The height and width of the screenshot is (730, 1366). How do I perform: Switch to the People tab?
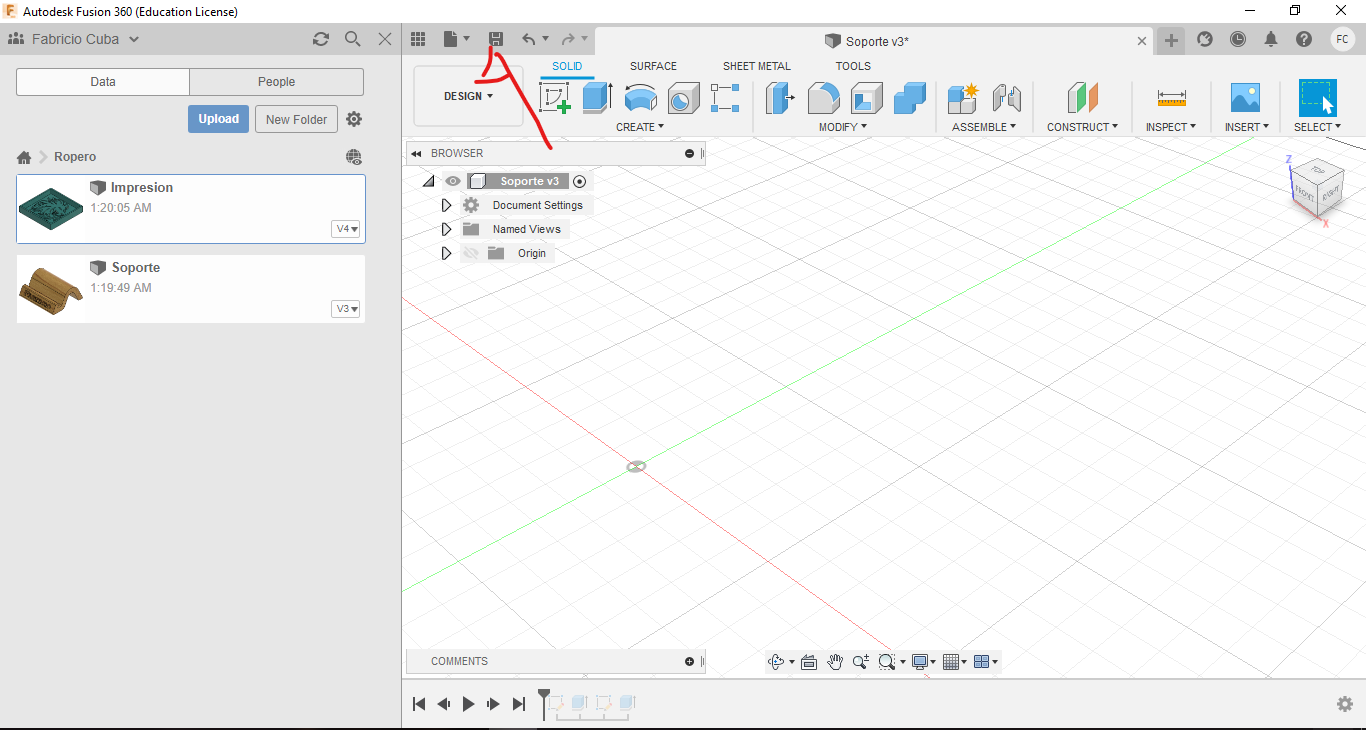276,82
